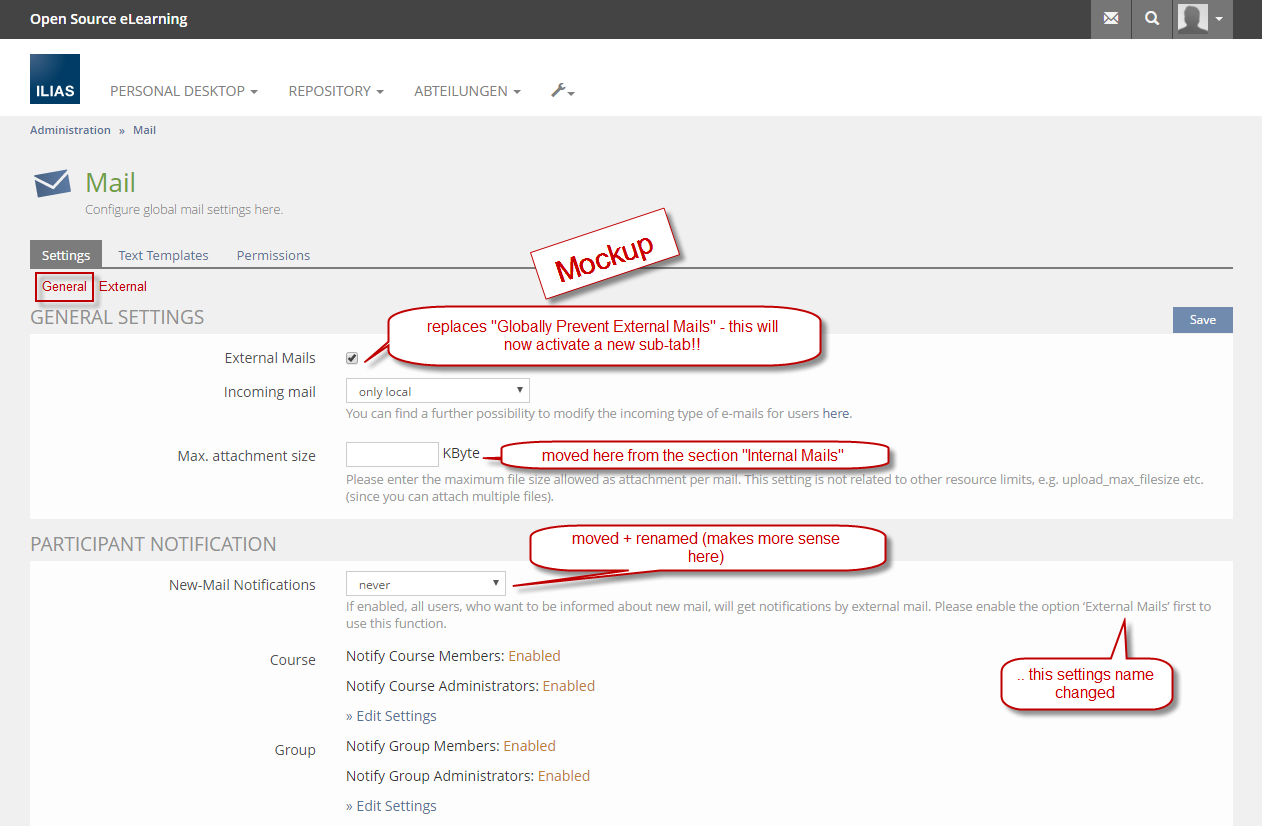Open the Repository menu
The height and width of the screenshot is (826, 1262).
[335, 91]
